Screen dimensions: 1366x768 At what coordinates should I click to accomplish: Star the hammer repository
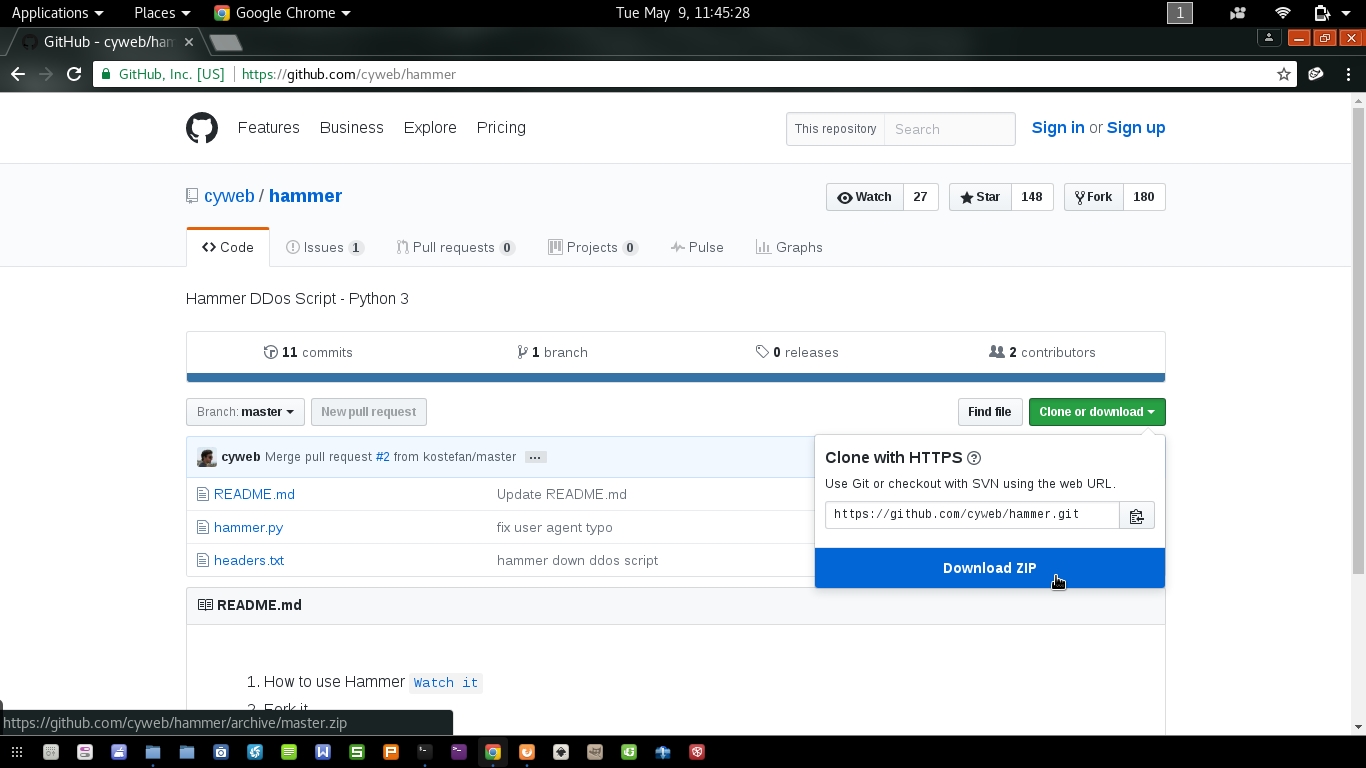coord(980,197)
